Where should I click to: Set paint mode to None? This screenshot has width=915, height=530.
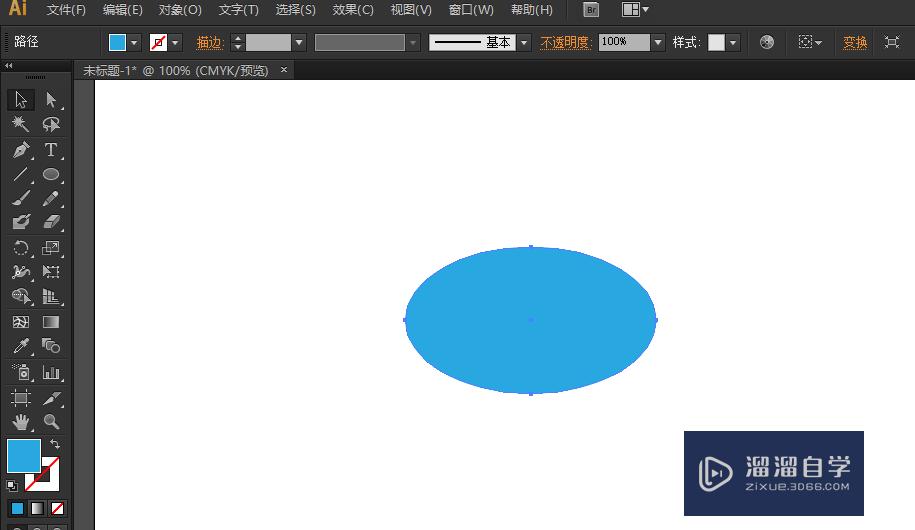[x=57, y=508]
